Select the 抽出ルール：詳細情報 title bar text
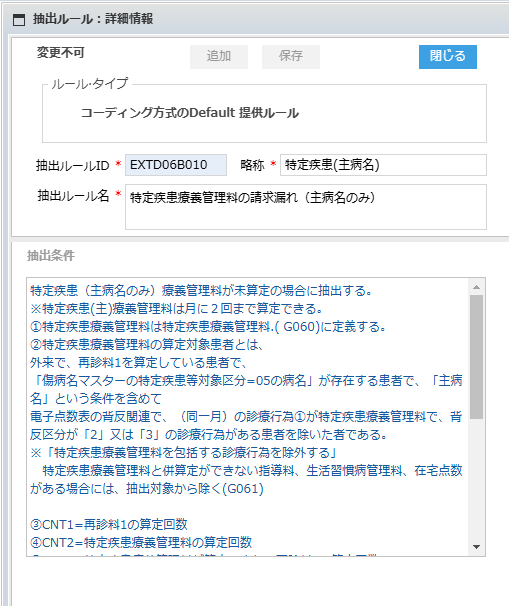509x606 pixels. (x=93, y=19)
